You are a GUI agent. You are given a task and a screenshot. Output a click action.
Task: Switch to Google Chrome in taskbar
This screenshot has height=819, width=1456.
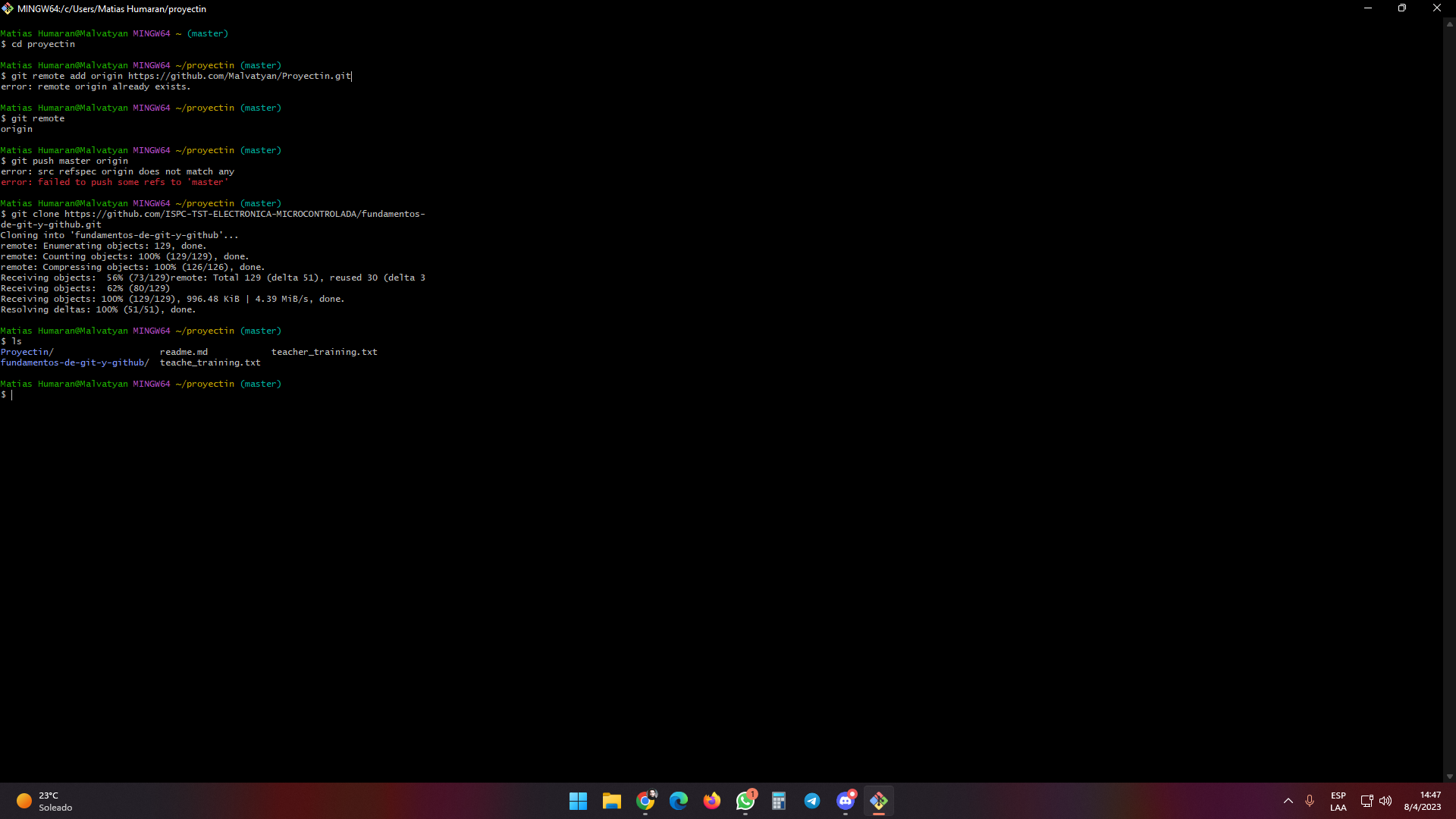[645, 801]
